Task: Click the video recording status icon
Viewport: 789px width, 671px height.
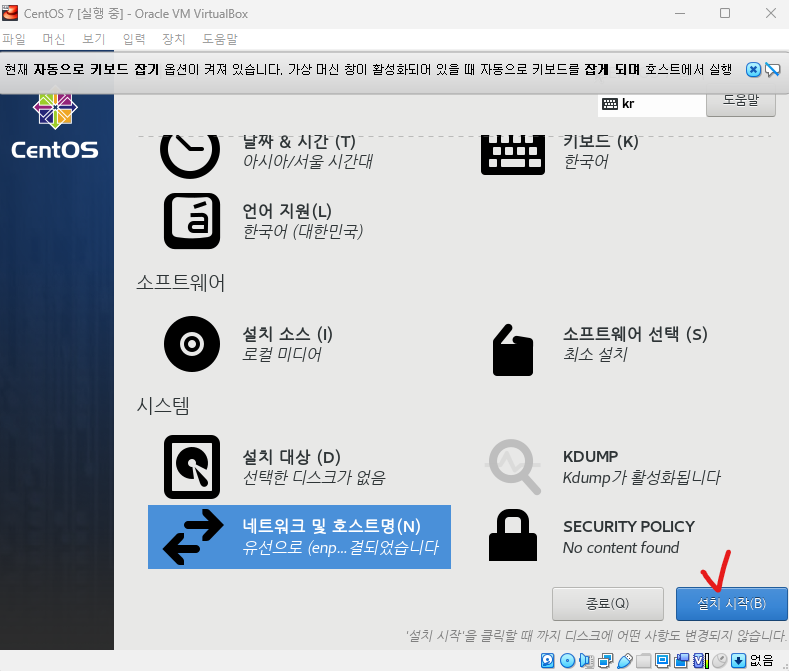Action: [x=682, y=660]
